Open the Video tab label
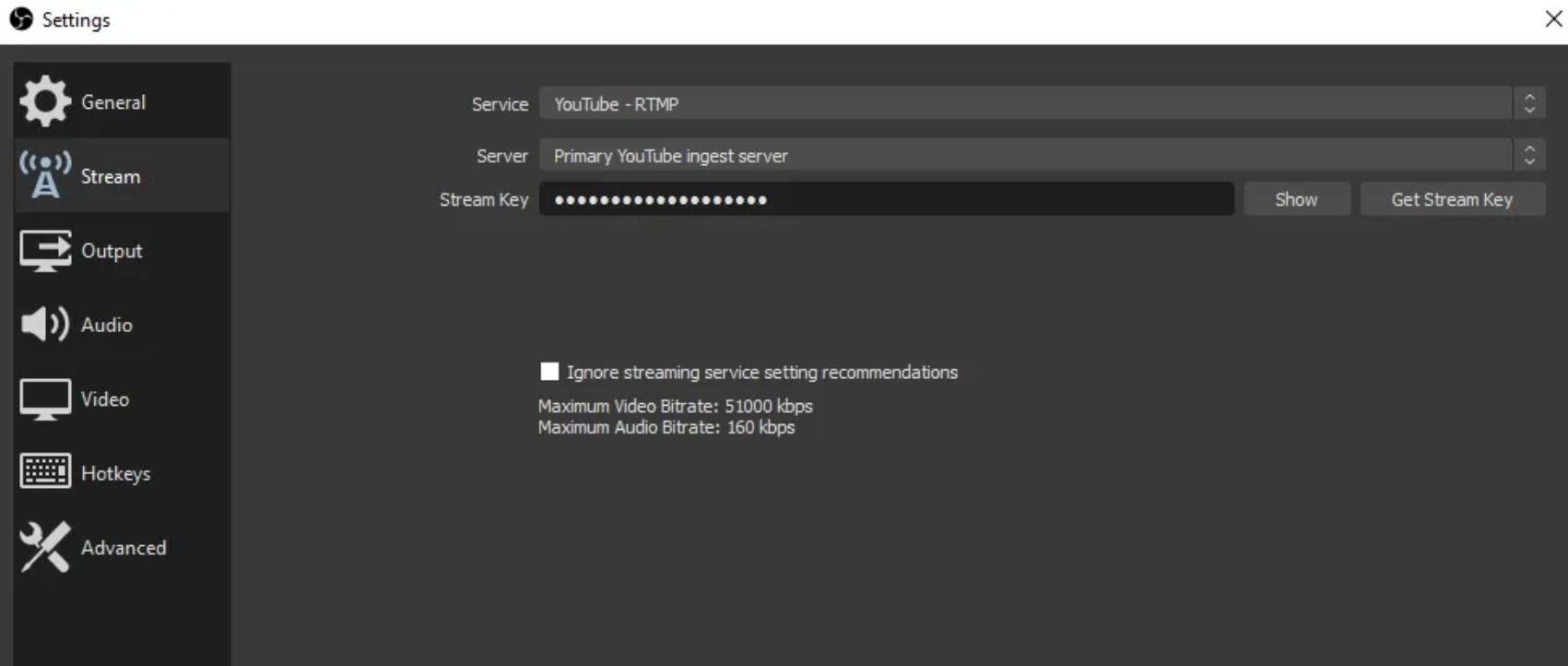Image resolution: width=1568 pixels, height=666 pixels. tap(105, 399)
